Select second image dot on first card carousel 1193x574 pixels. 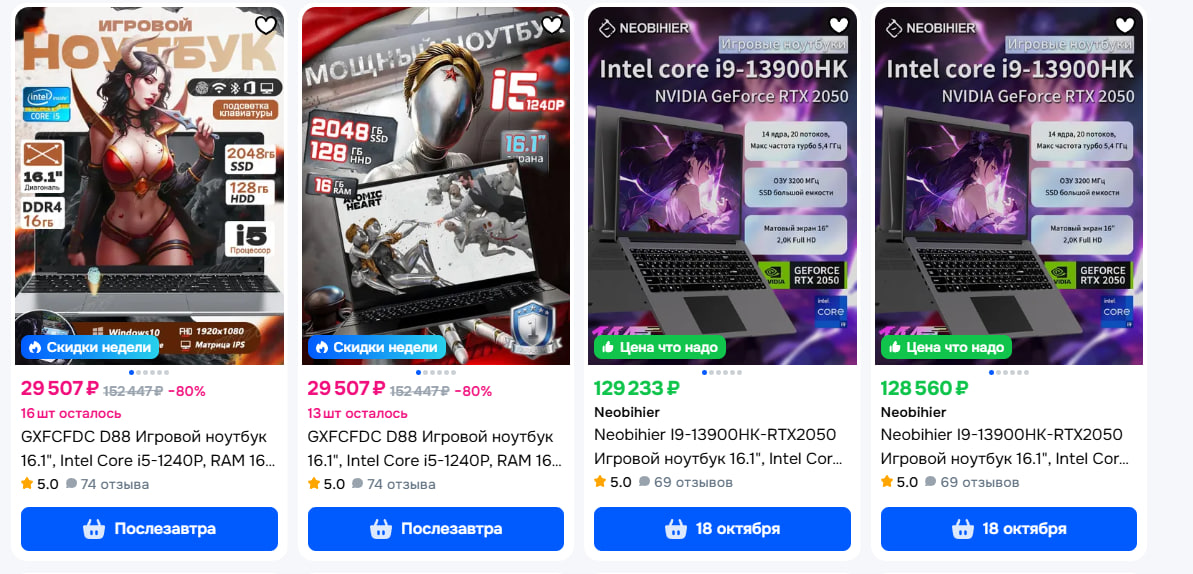(x=138, y=372)
